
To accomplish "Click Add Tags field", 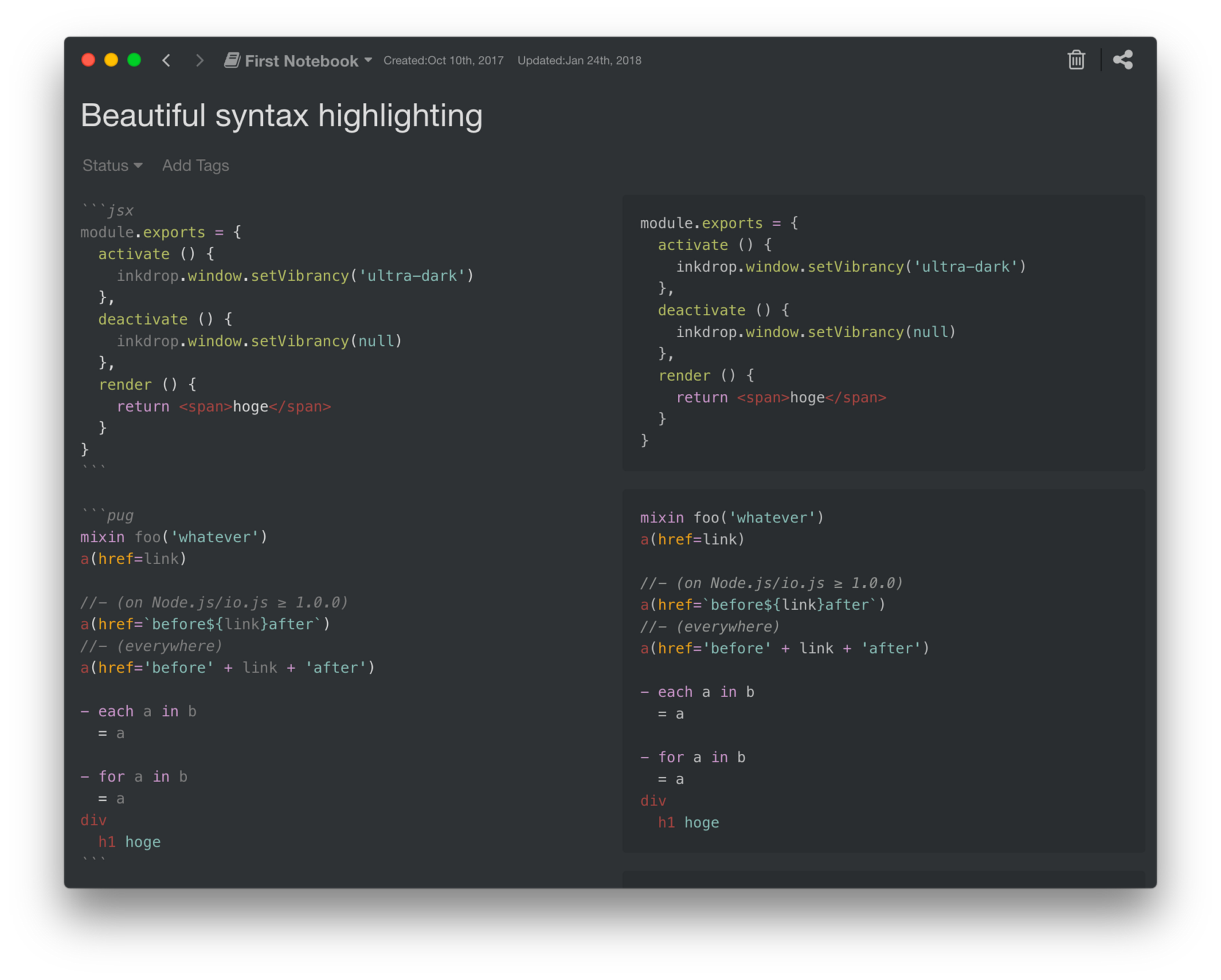I will (195, 165).
